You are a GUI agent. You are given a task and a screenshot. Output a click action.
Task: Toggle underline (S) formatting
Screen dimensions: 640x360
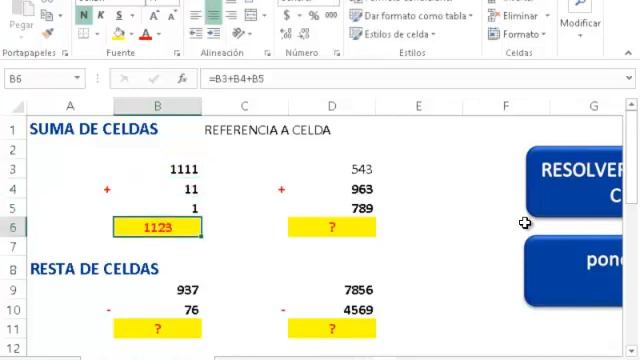[x=119, y=16]
